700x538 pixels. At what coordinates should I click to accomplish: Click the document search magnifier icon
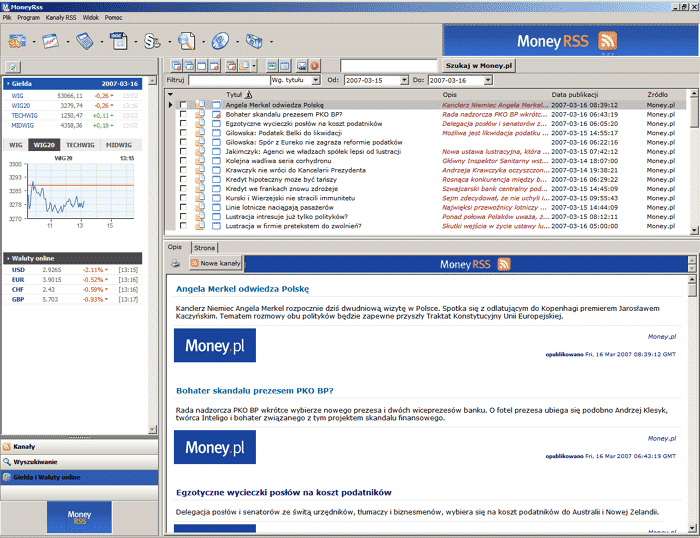click(187, 41)
